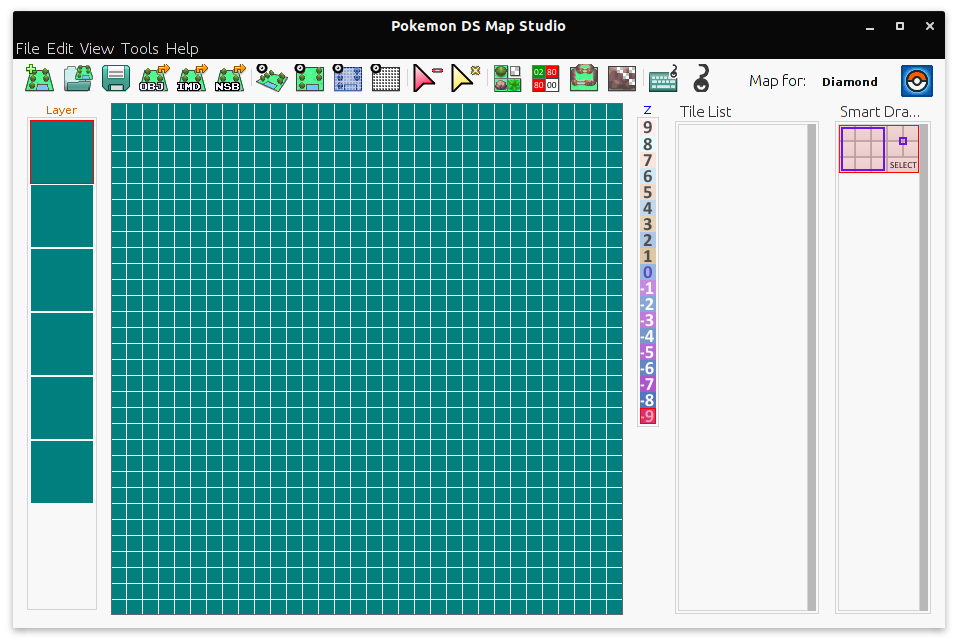This screenshot has width=958, height=644.
Task: Open help with the question mark icon
Action: [x=701, y=79]
